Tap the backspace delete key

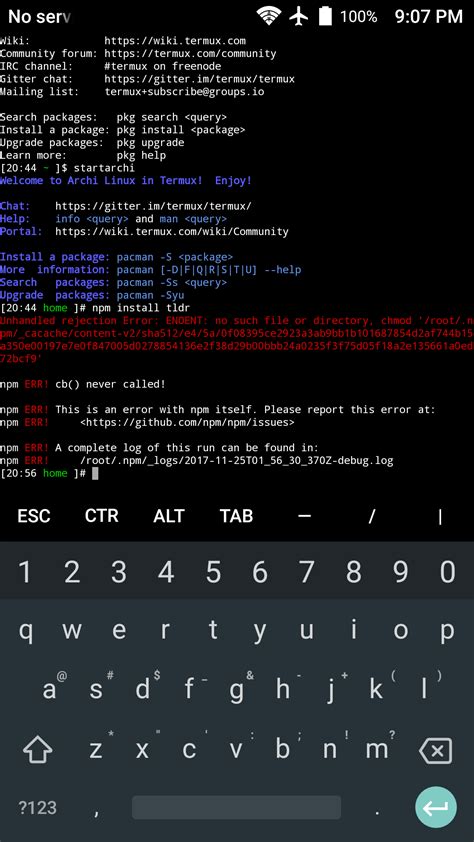(x=436, y=750)
